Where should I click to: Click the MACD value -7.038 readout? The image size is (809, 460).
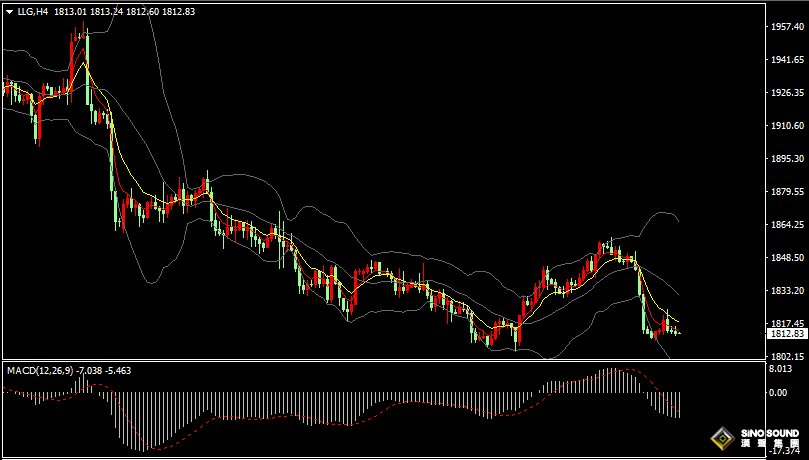(x=90, y=371)
